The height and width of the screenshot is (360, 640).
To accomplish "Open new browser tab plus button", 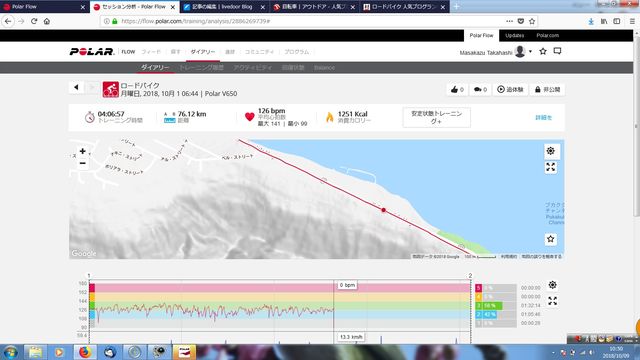I will (x=456, y=7).
